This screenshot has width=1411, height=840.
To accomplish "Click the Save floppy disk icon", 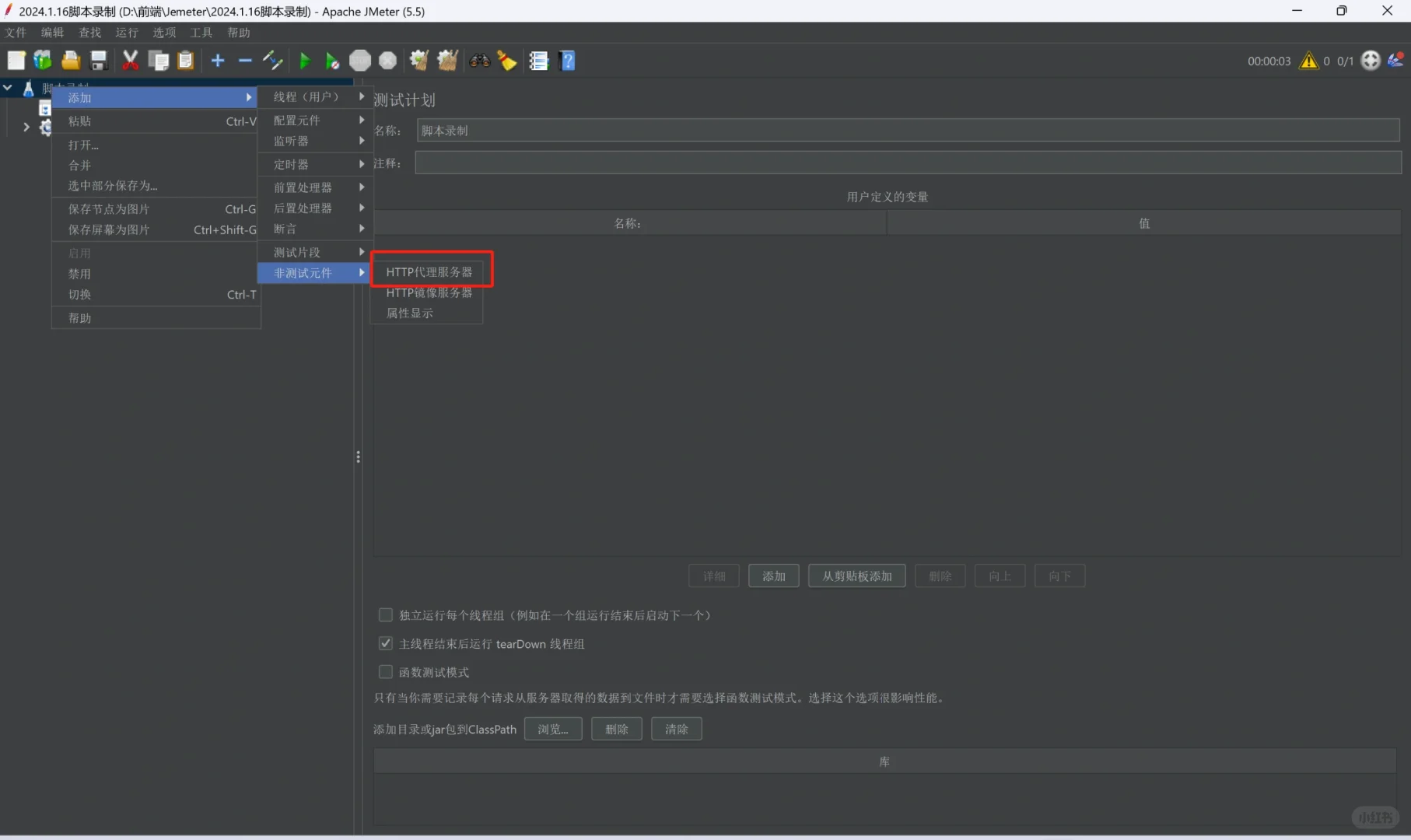I will click(99, 61).
